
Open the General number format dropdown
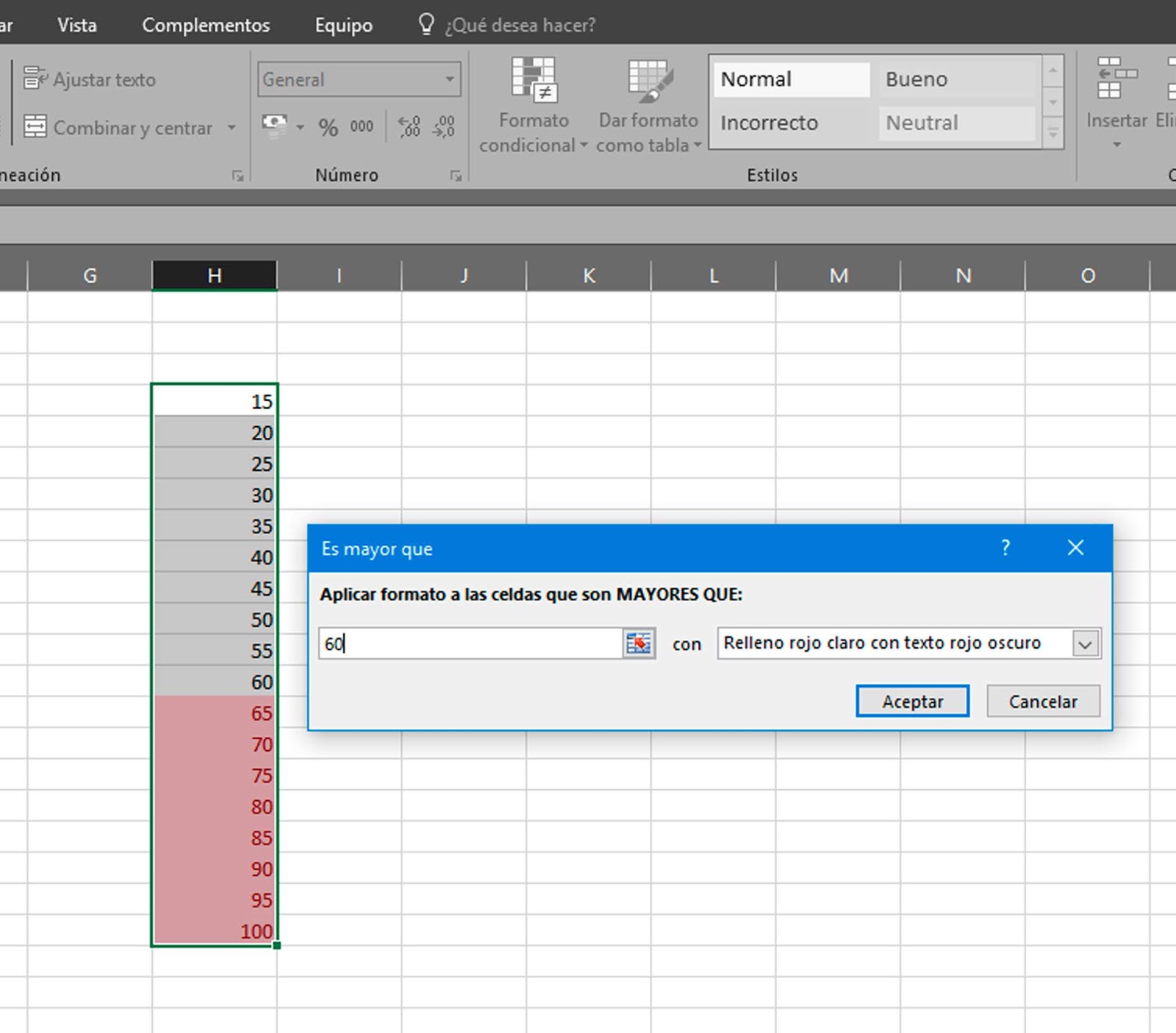[x=450, y=79]
